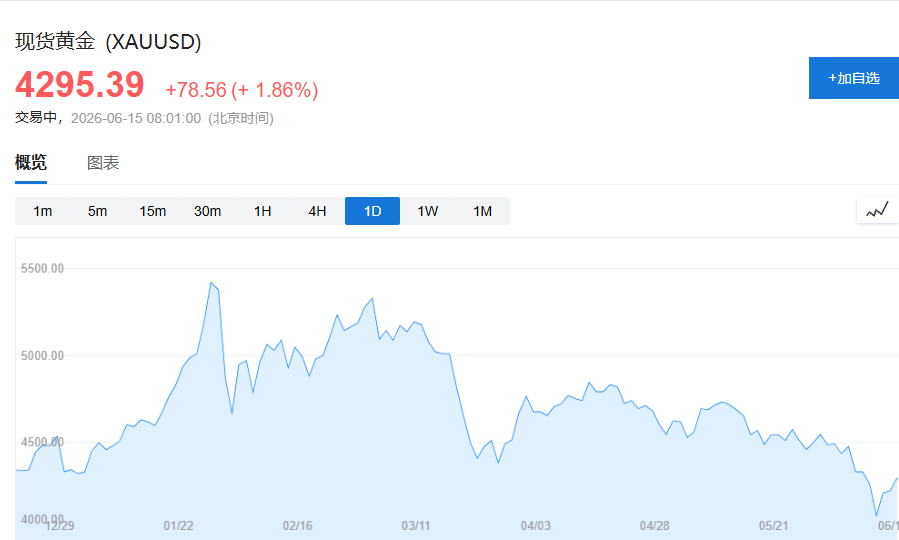Click the active 1D interval button

point(373,211)
